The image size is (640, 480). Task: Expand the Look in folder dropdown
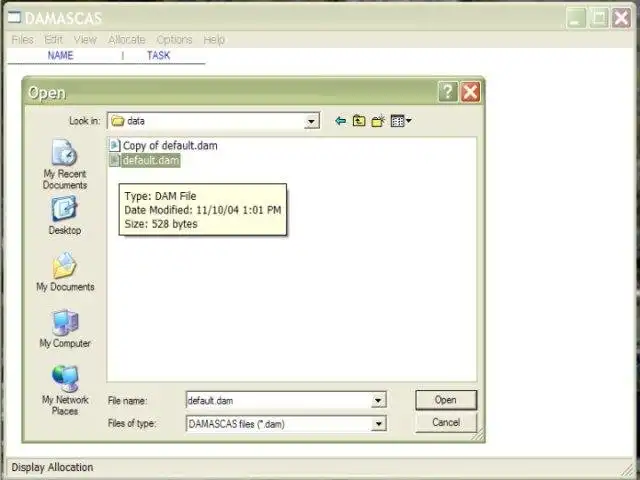[311, 121]
